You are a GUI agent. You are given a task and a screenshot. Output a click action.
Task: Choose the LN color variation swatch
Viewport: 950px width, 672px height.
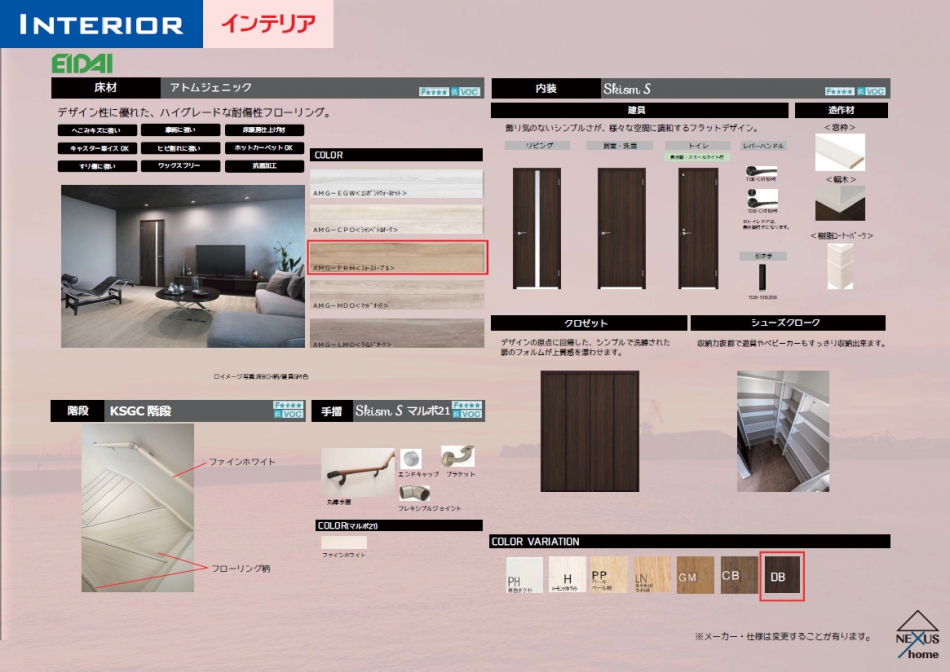pos(652,574)
